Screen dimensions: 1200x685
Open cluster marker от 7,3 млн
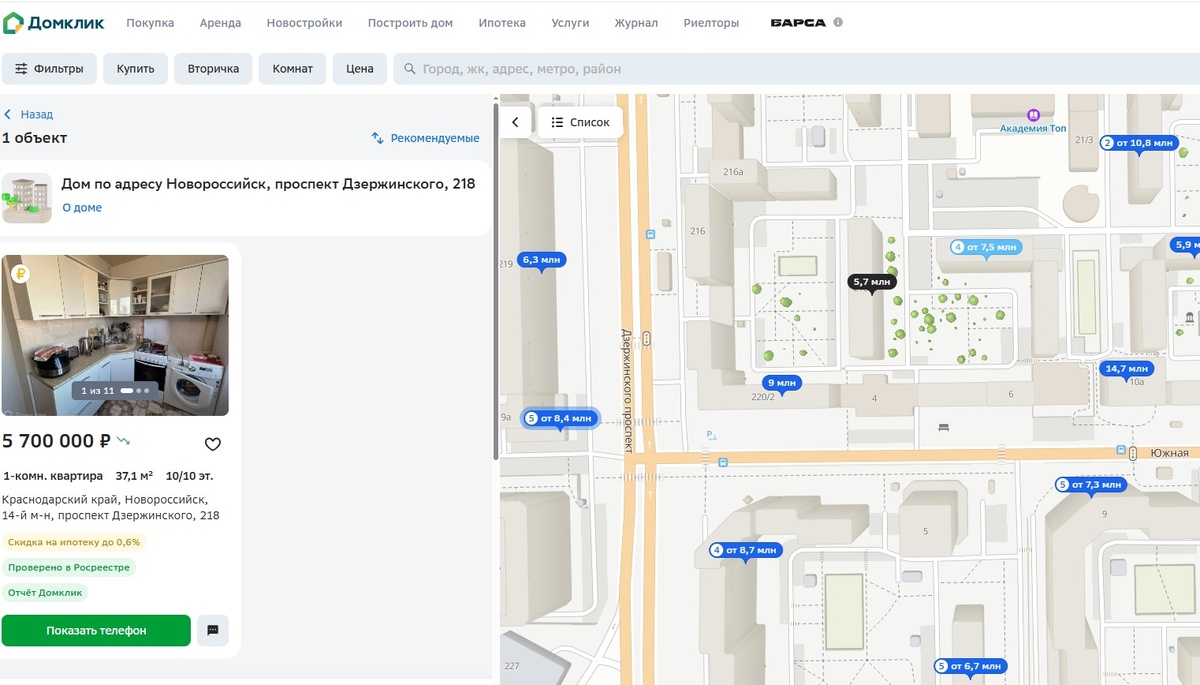click(1091, 485)
